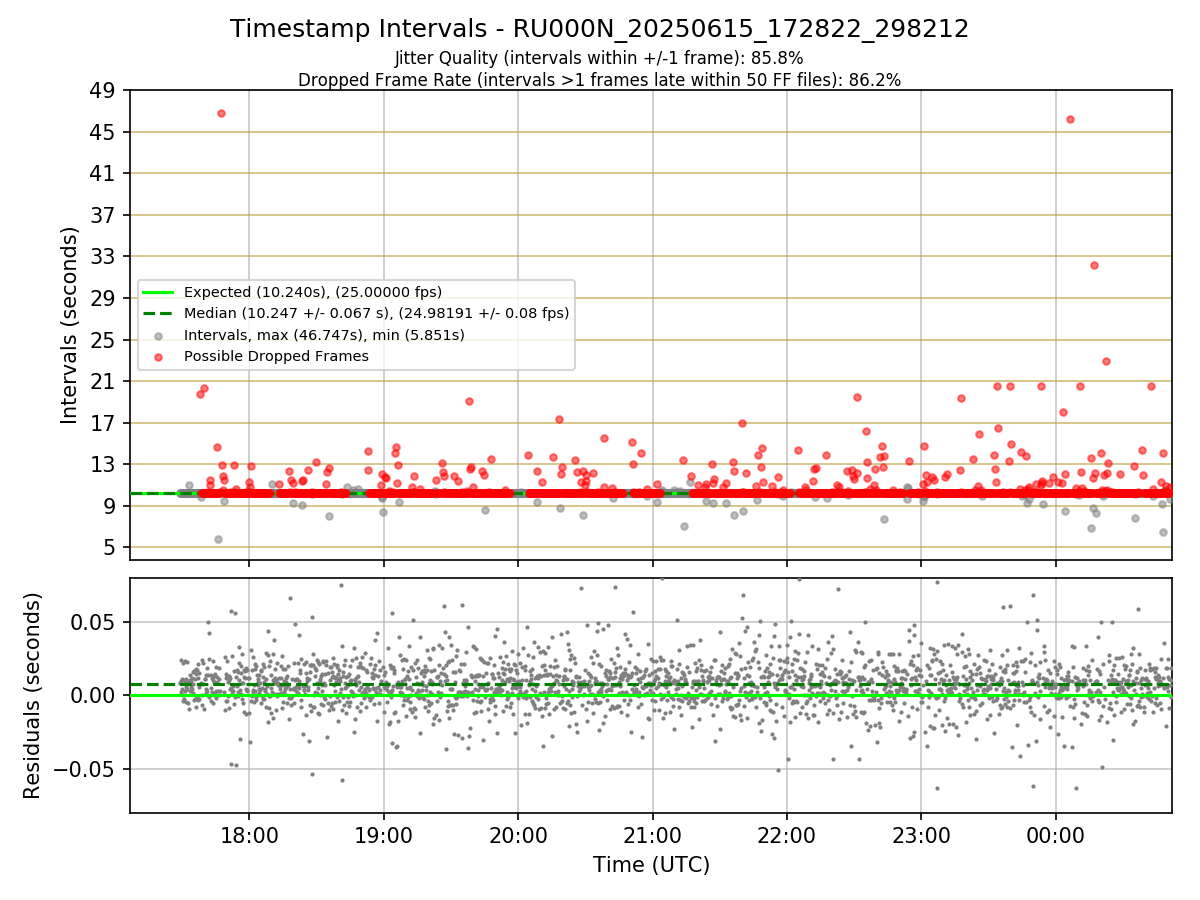Click the red outlier point near 32 seconds after 00:00
The width and height of the screenshot is (1200, 900).
pyautogui.click(x=1094, y=265)
